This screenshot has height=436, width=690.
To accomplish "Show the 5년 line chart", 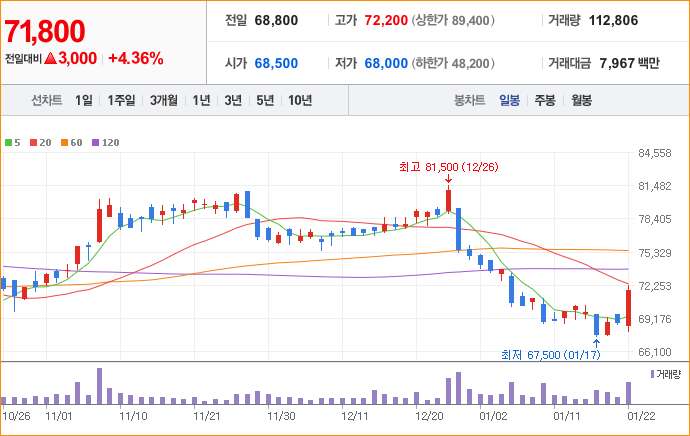I will (265, 100).
